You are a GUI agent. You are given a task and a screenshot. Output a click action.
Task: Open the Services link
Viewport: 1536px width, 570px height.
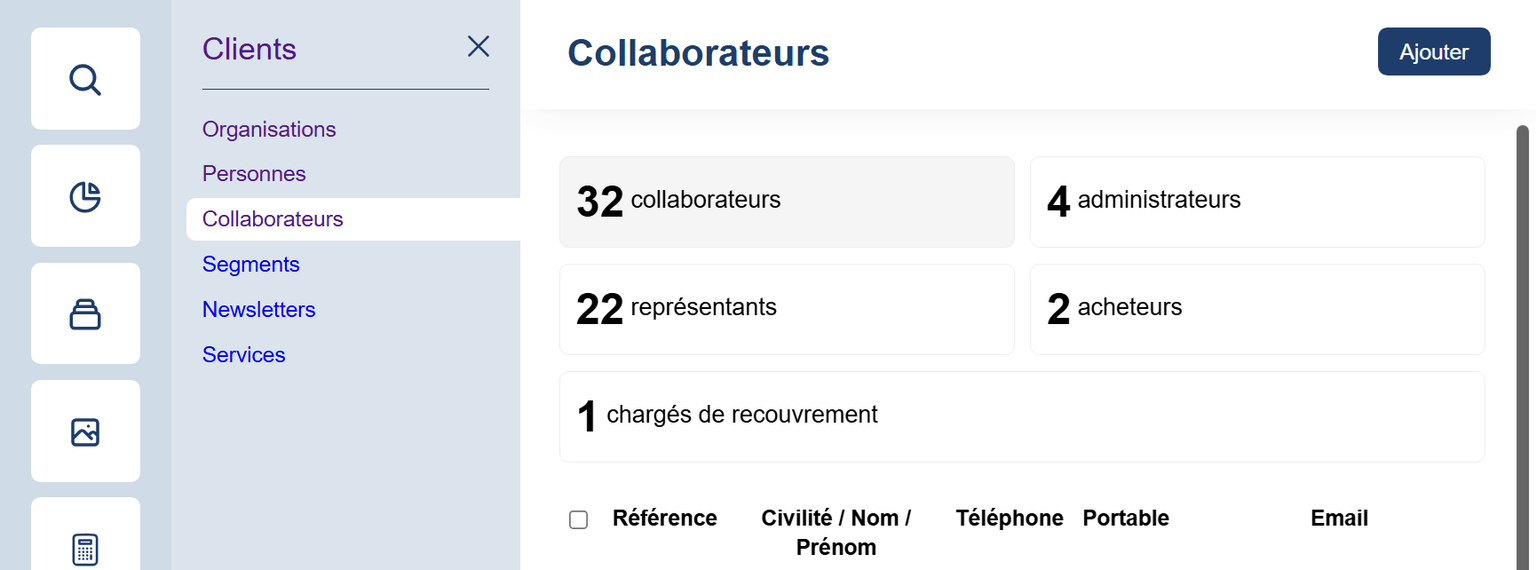244,355
